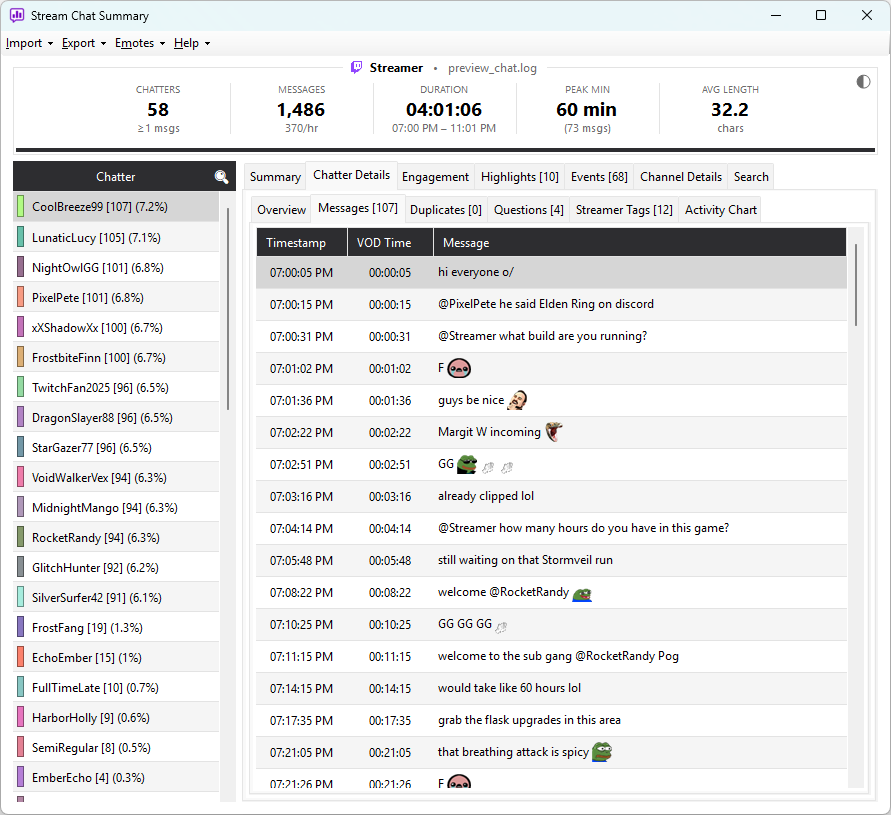Switch to the Engagement tab

click(x=435, y=177)
